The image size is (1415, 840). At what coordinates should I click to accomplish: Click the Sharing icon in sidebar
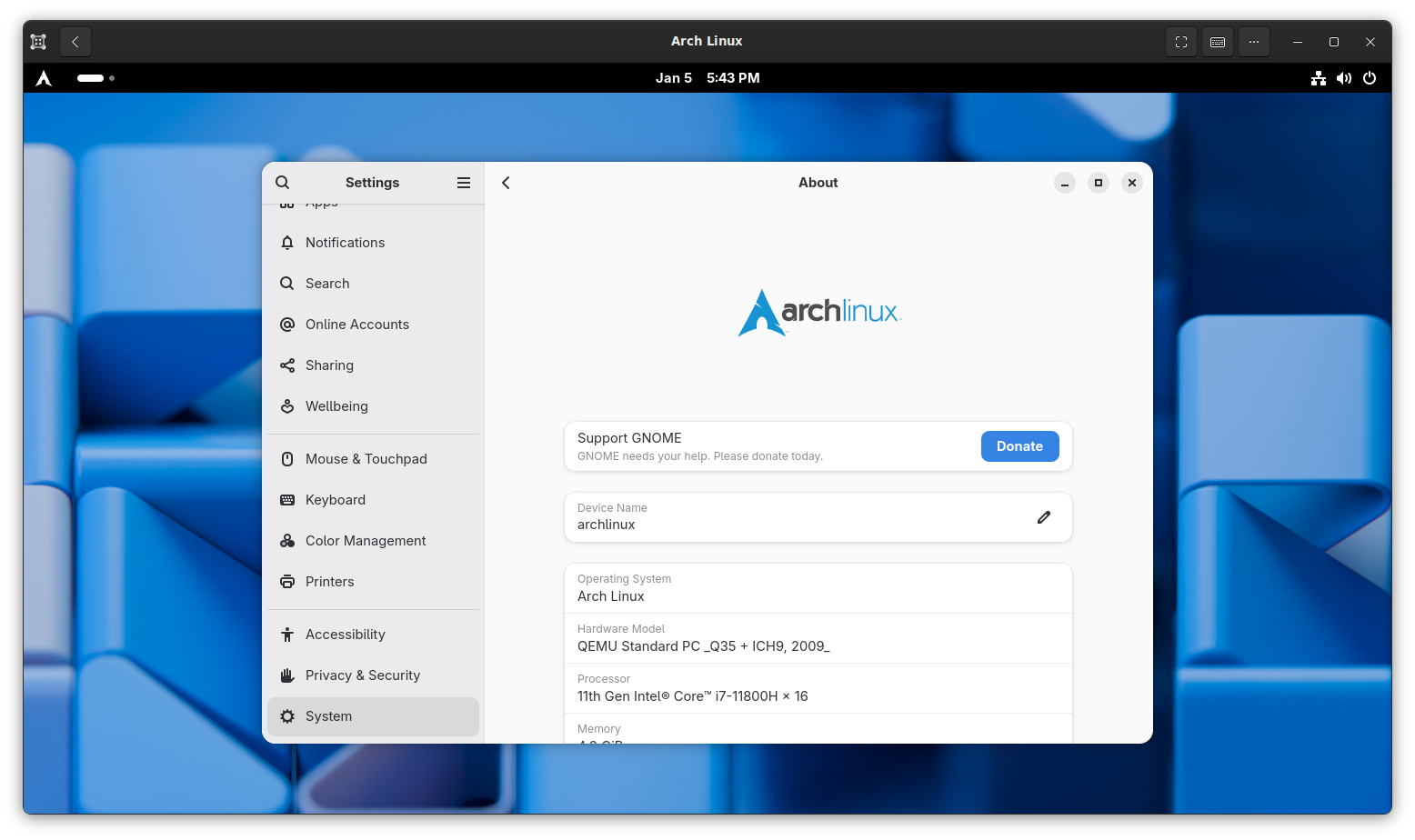pyautogui.click(x=287, y=365)
